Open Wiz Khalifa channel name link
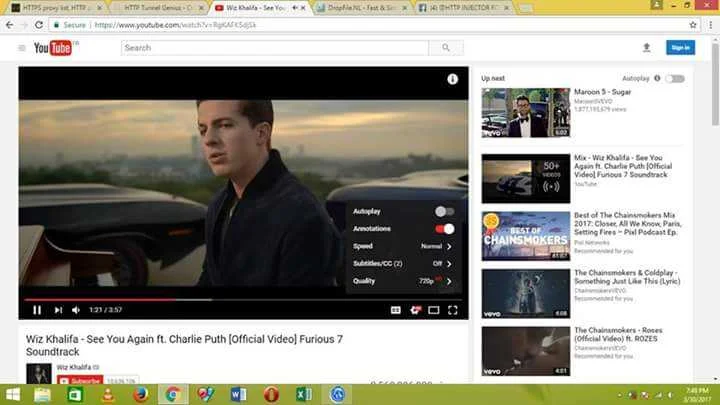Image resolution: width=720 pixels, height=405 pixels. (74, 367)
